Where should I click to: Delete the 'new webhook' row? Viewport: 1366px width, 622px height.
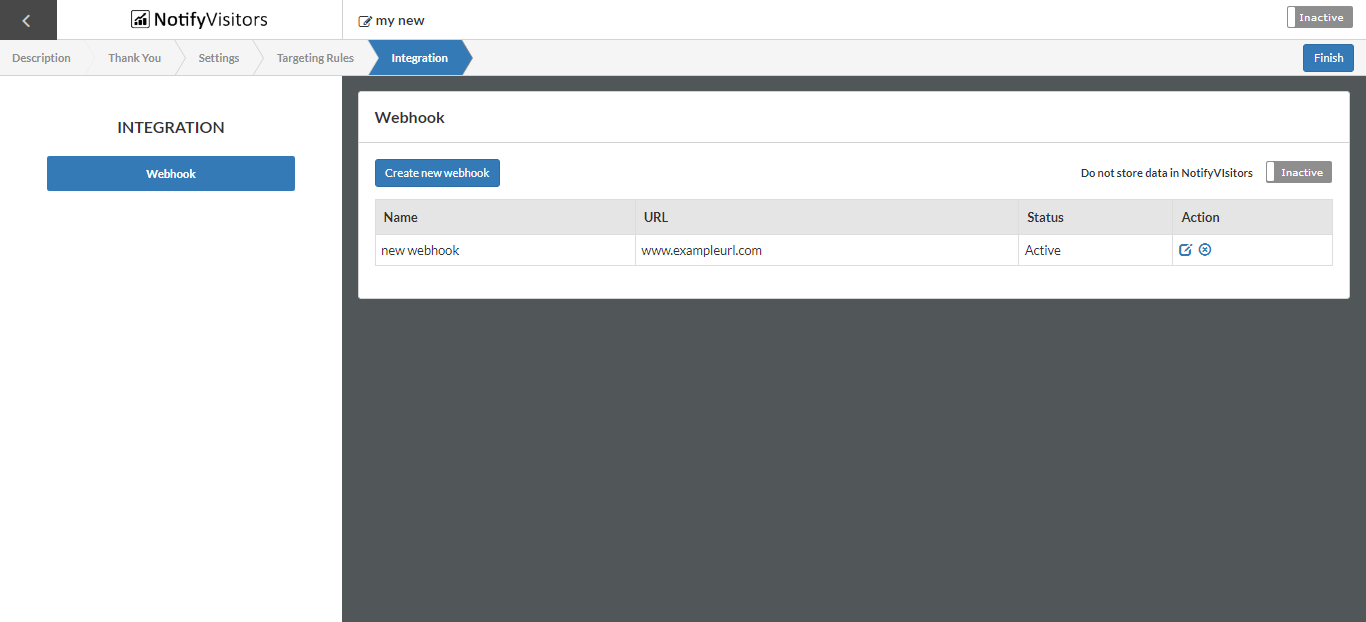[x=1205, y=250]
